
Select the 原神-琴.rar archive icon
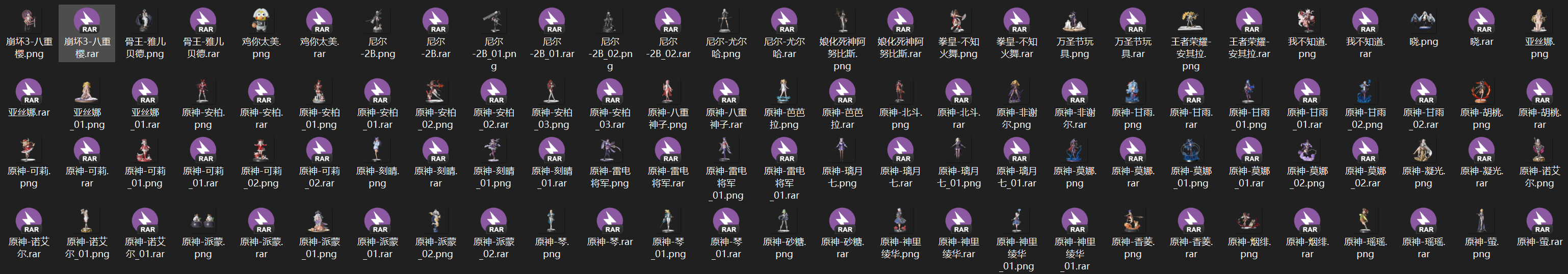pos(611,221)
